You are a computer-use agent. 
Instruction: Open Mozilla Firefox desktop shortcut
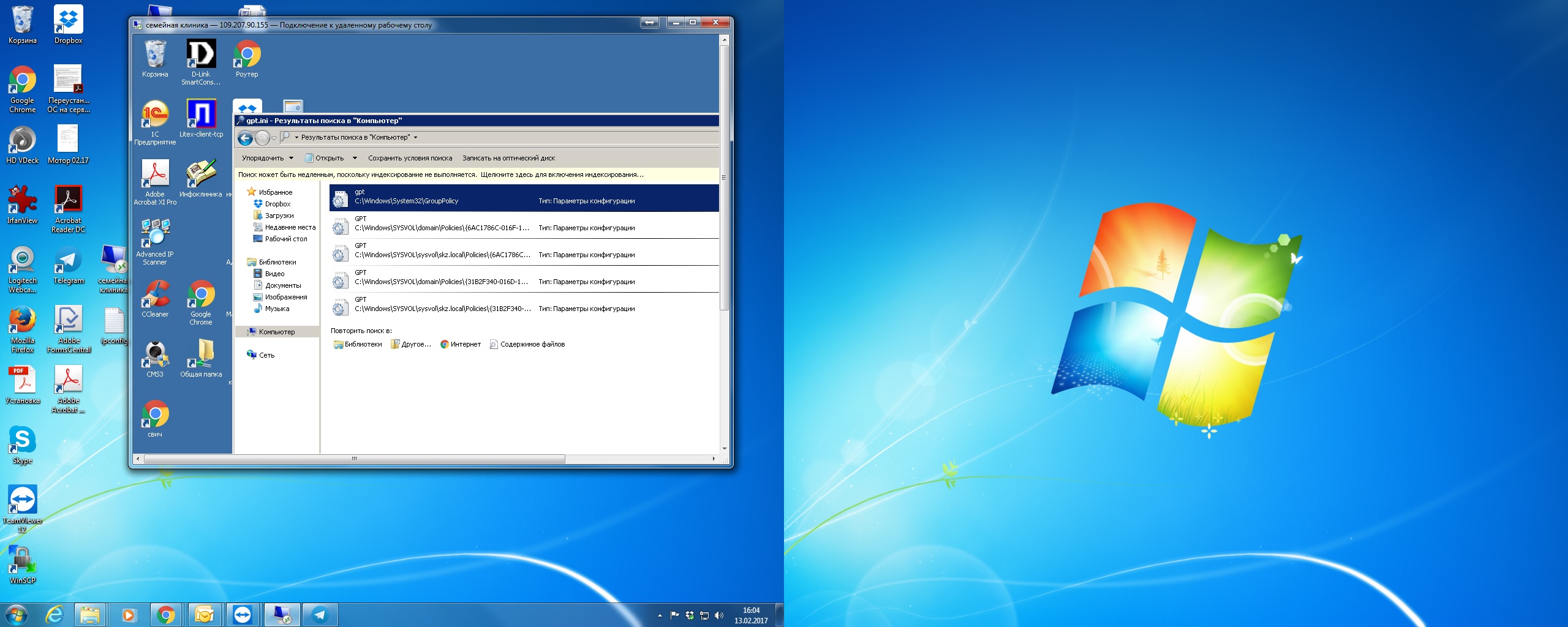(x=22, y=329)
